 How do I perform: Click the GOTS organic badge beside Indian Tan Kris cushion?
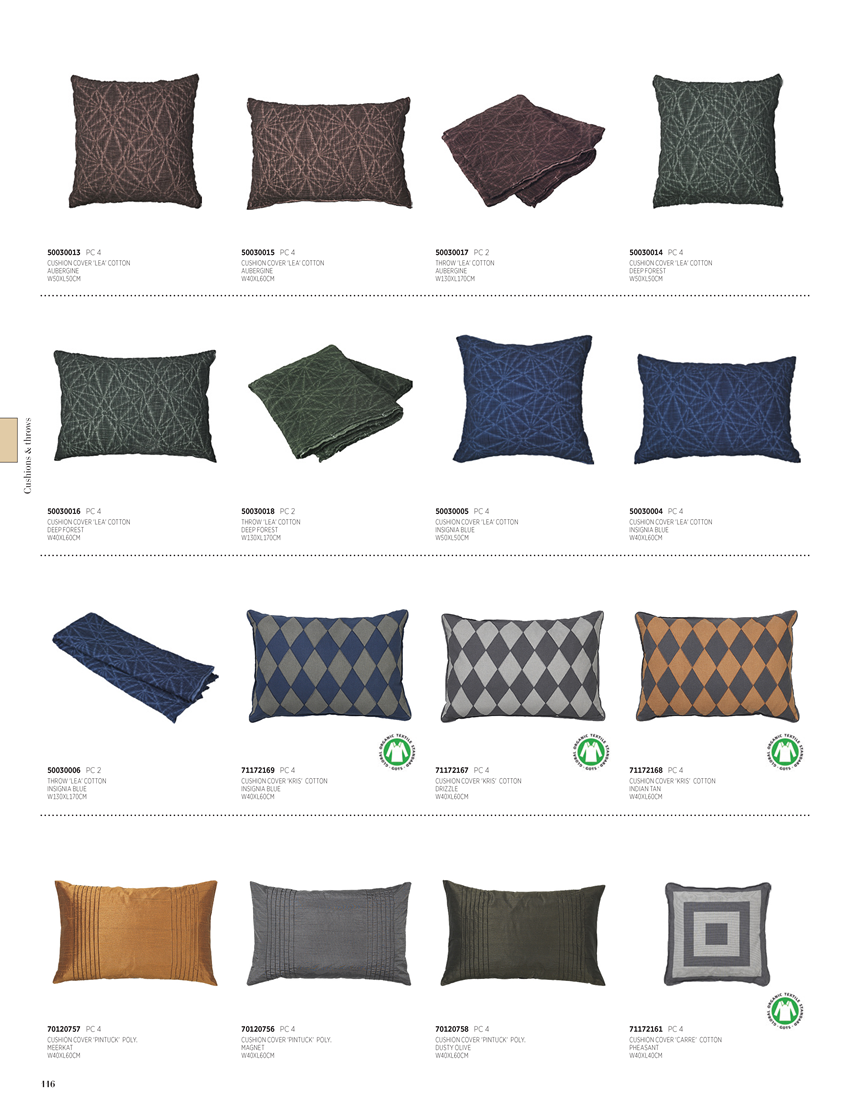click(785, 751)
